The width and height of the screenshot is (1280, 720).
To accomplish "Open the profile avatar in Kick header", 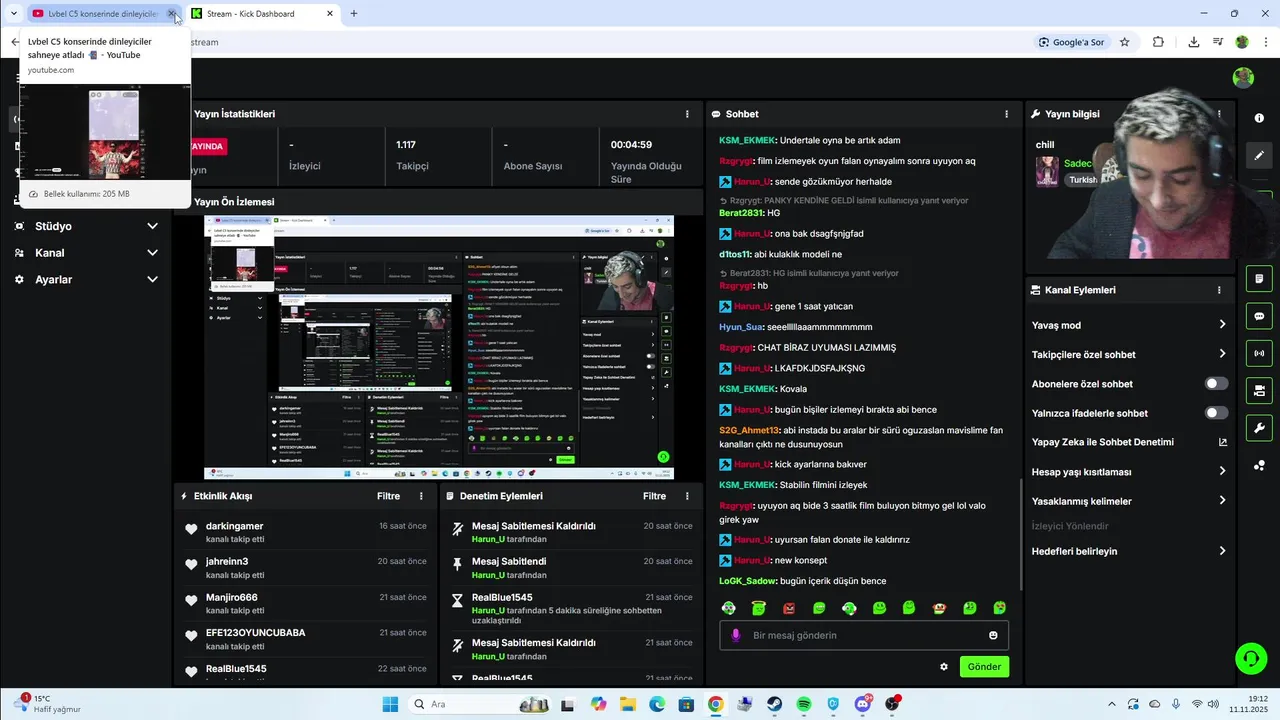I will coord(1243,78).
